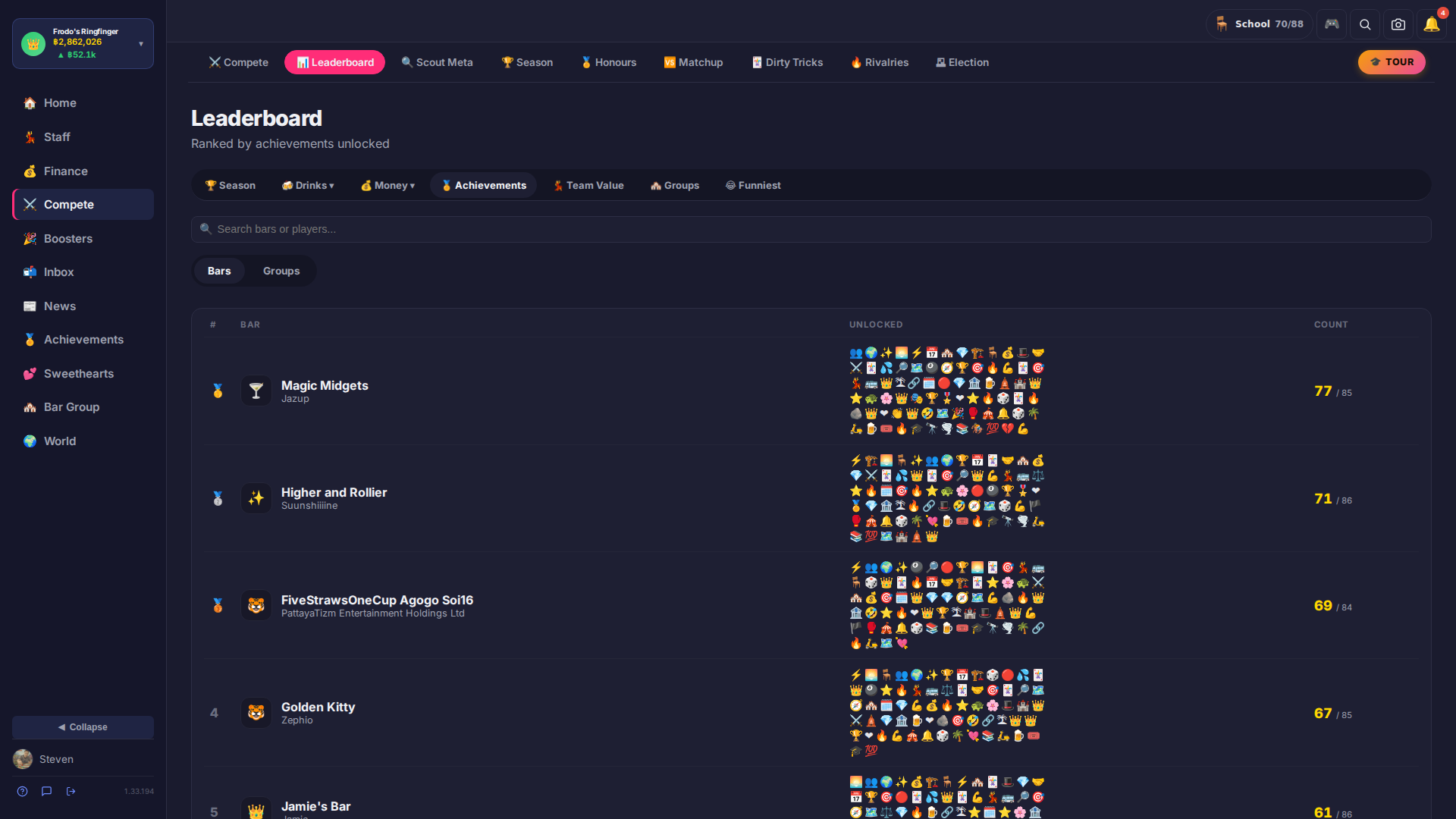Screen dimensions: 1456x819
Task: Click the 77 / 85 count value
Action: tap(1332, 391)
